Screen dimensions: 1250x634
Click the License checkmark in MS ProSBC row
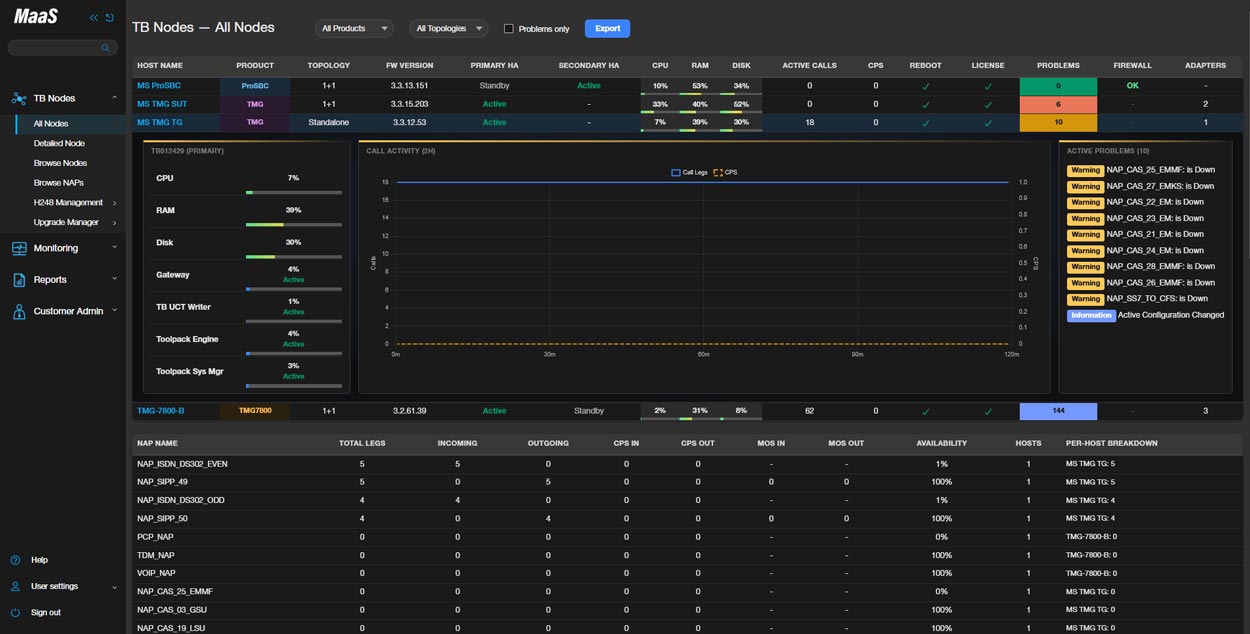coord(988,86)
